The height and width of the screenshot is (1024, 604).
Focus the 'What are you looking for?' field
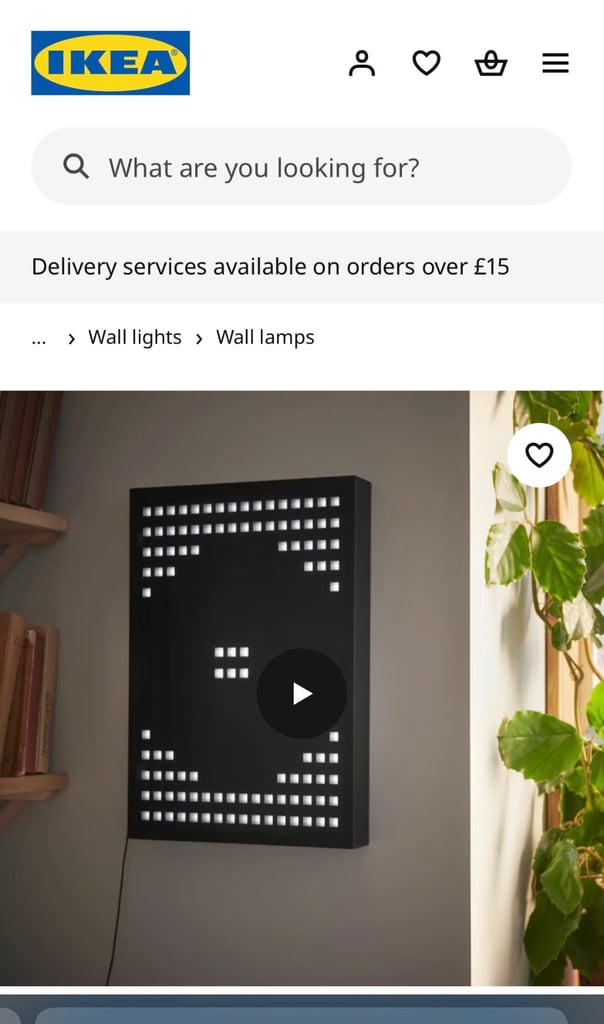[301, 167]
